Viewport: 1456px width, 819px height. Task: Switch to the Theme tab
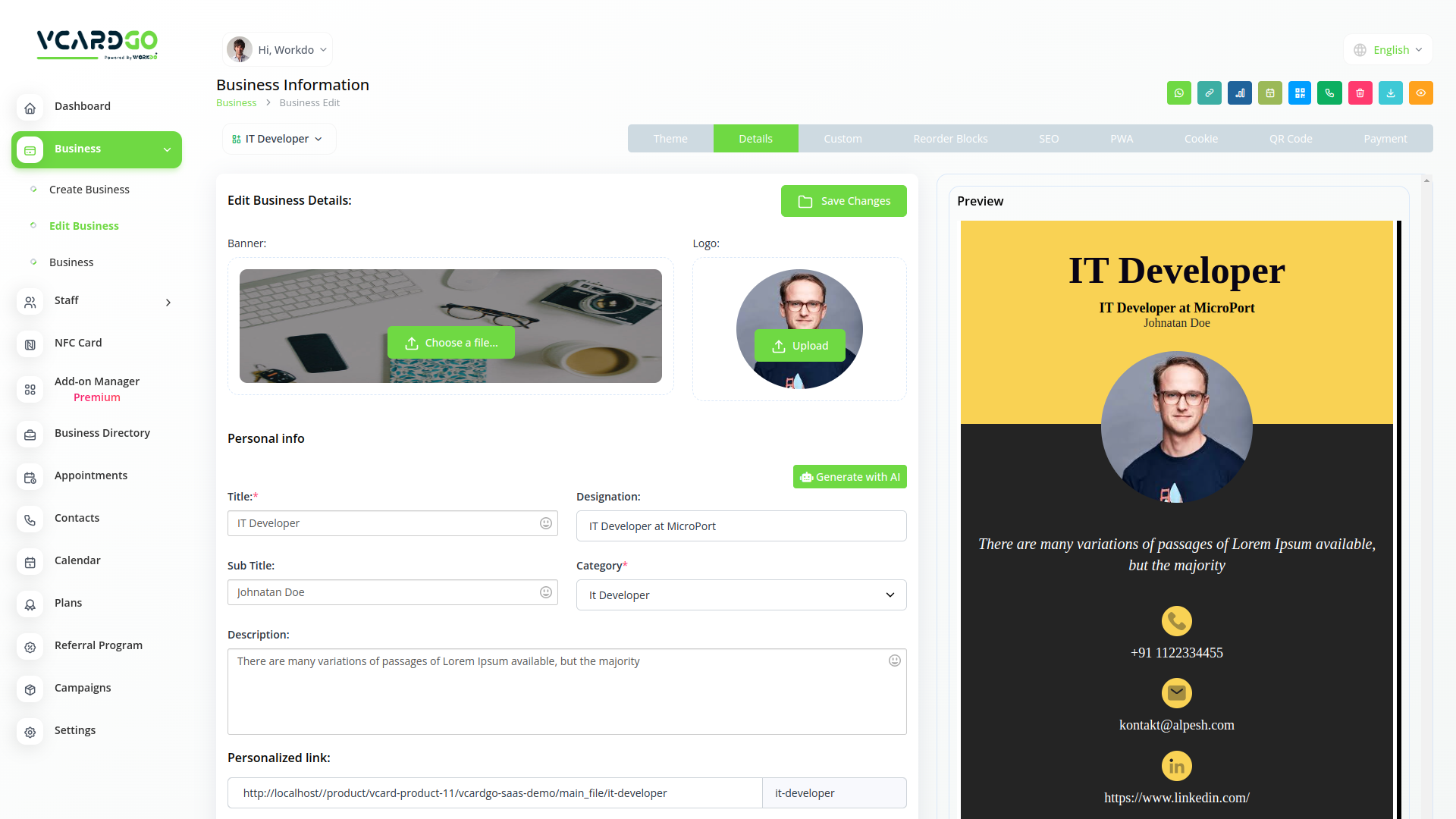[x=670, y=139]
